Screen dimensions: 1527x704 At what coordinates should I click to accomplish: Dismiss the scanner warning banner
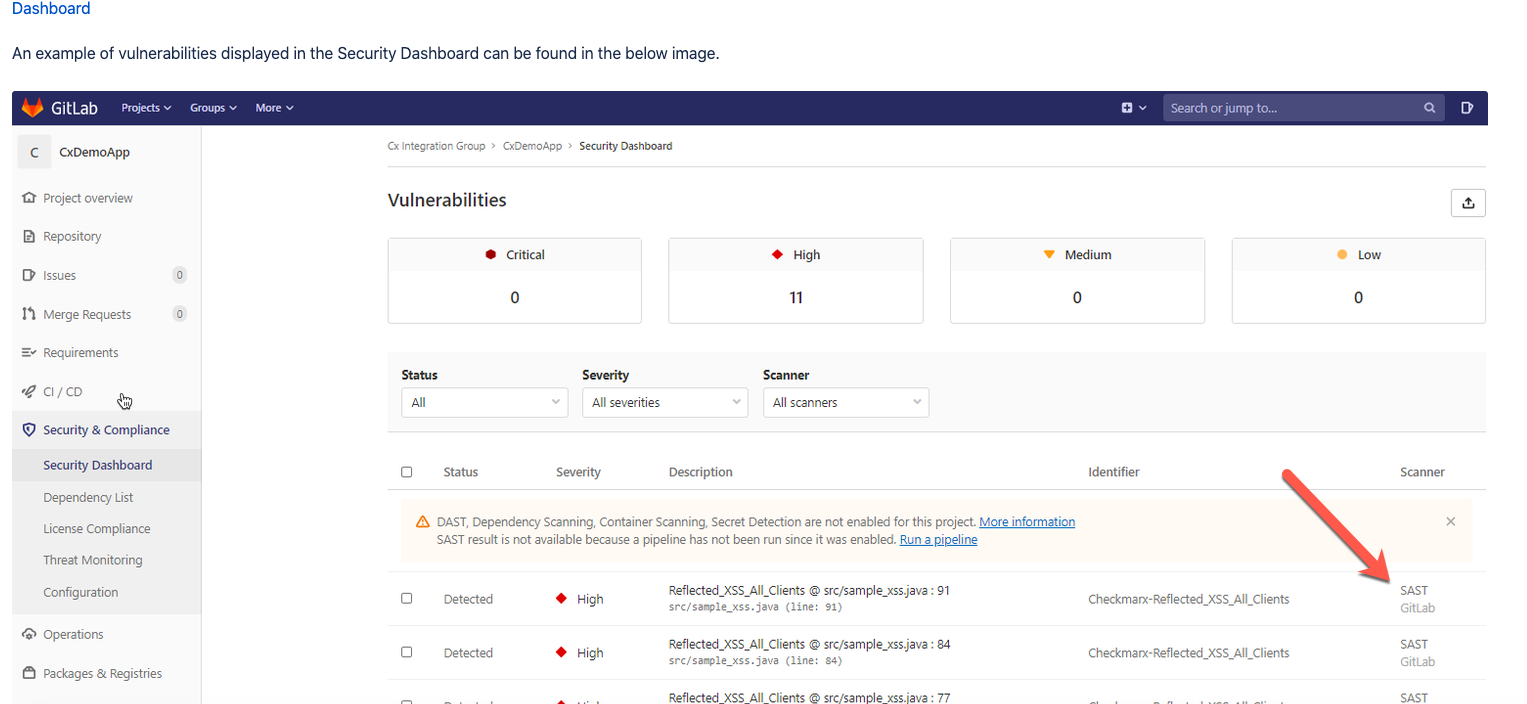coord(1451,521)
